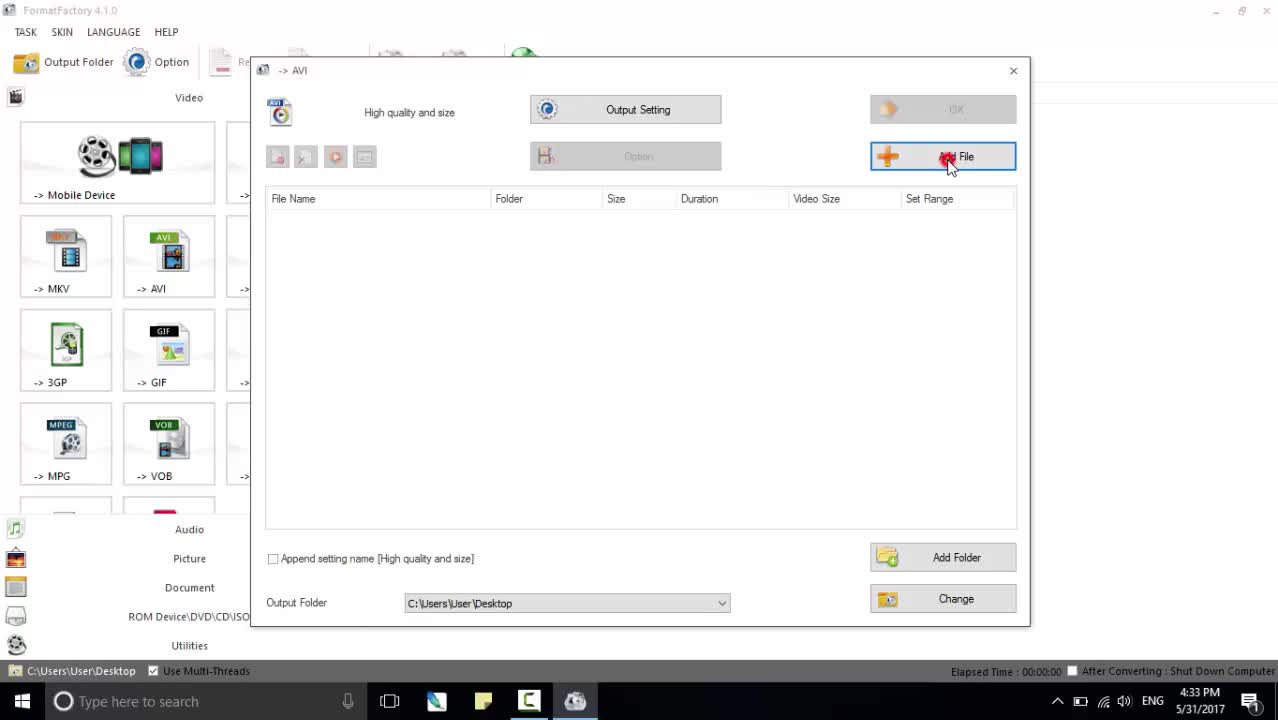This screenshot has height=720, width=1278.
Task: Open the SKIN menu
Action: pos(62,32)
